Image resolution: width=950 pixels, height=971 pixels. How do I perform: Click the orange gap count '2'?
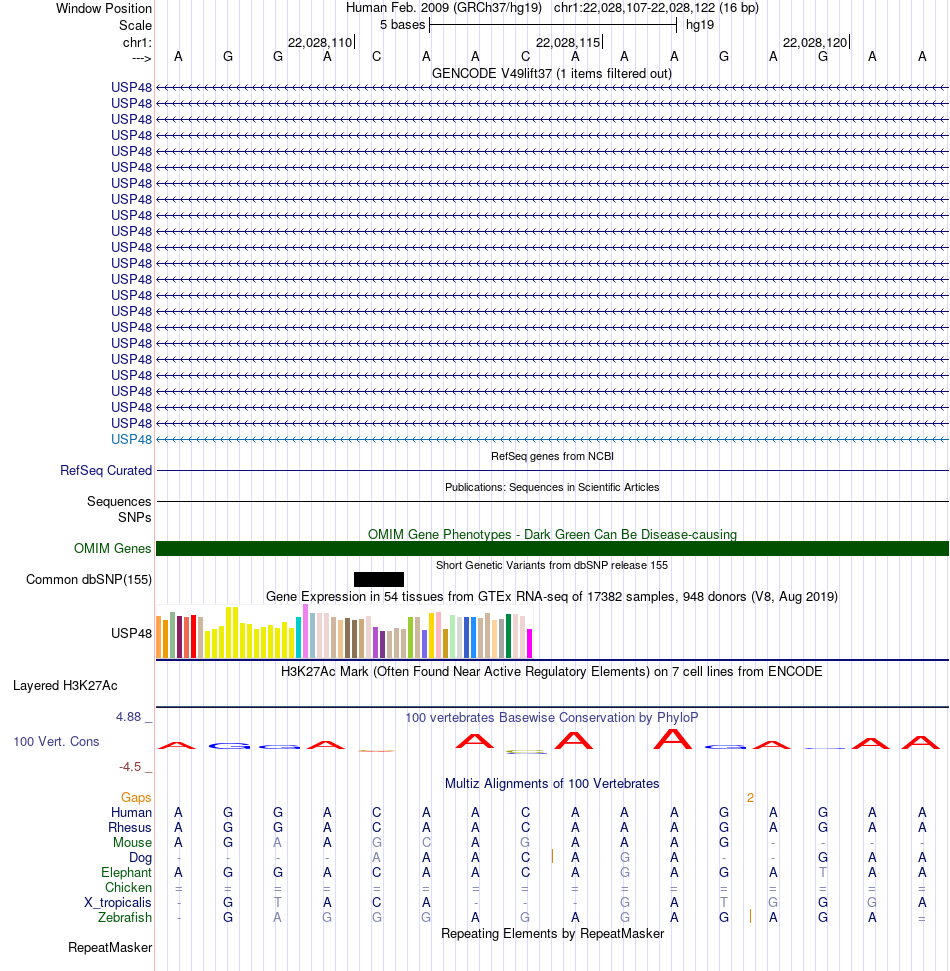click(751, 798)
